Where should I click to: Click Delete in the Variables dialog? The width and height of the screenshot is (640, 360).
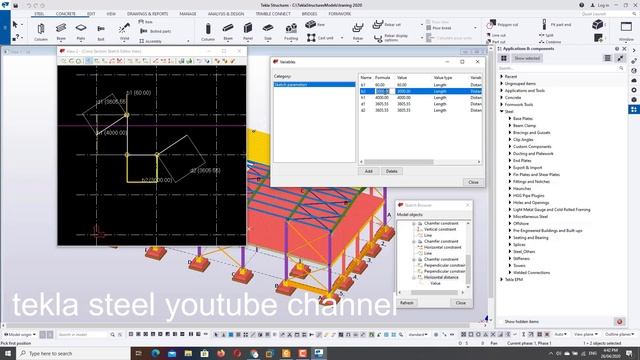(x=391, y=171)
